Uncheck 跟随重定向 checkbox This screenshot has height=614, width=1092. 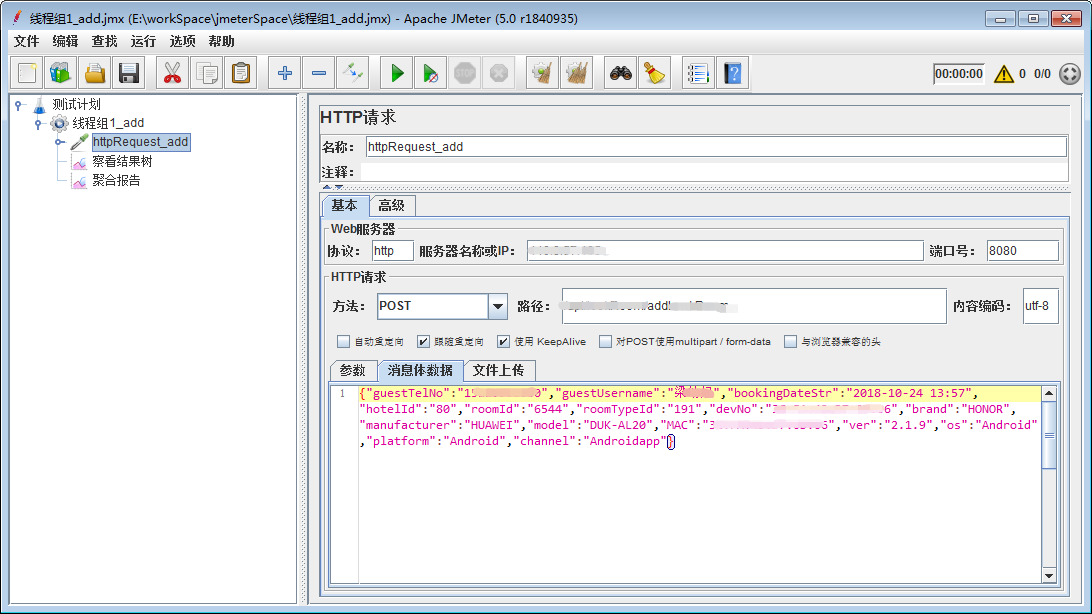pyautogui.click(x=423, y=342)
